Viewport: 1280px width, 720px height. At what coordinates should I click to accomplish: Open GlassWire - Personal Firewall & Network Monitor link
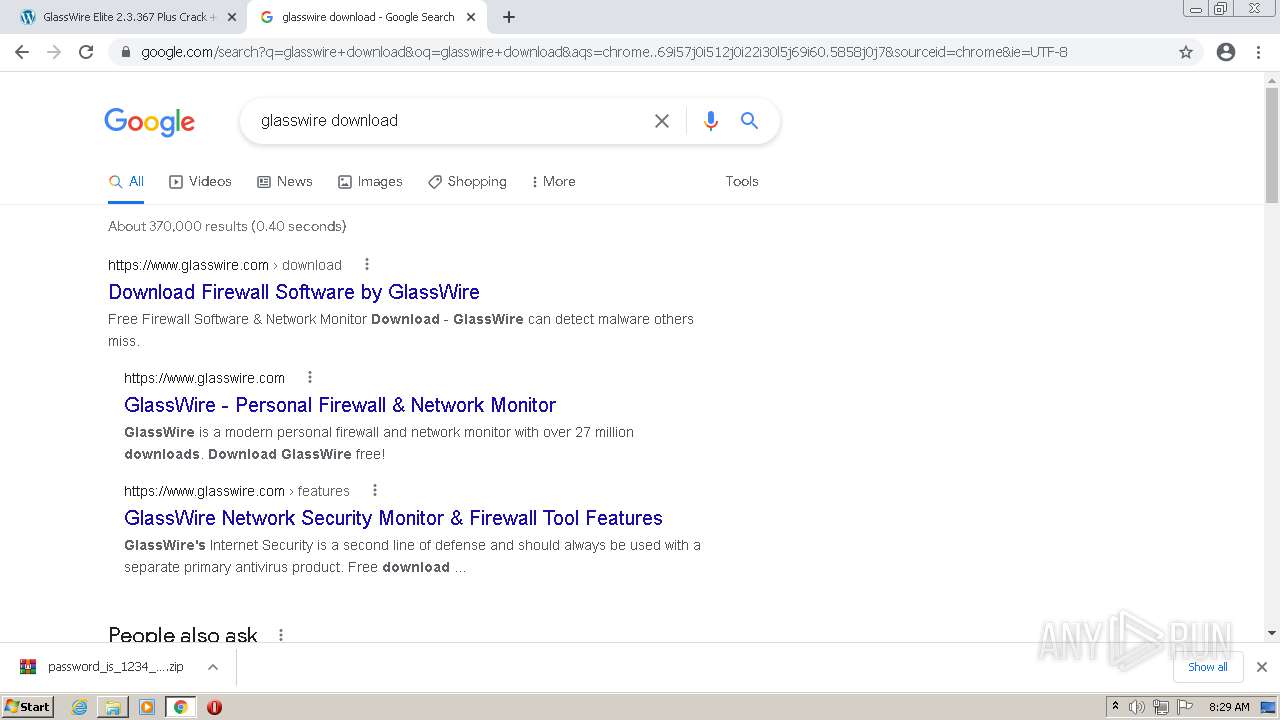tap(340, 405)
